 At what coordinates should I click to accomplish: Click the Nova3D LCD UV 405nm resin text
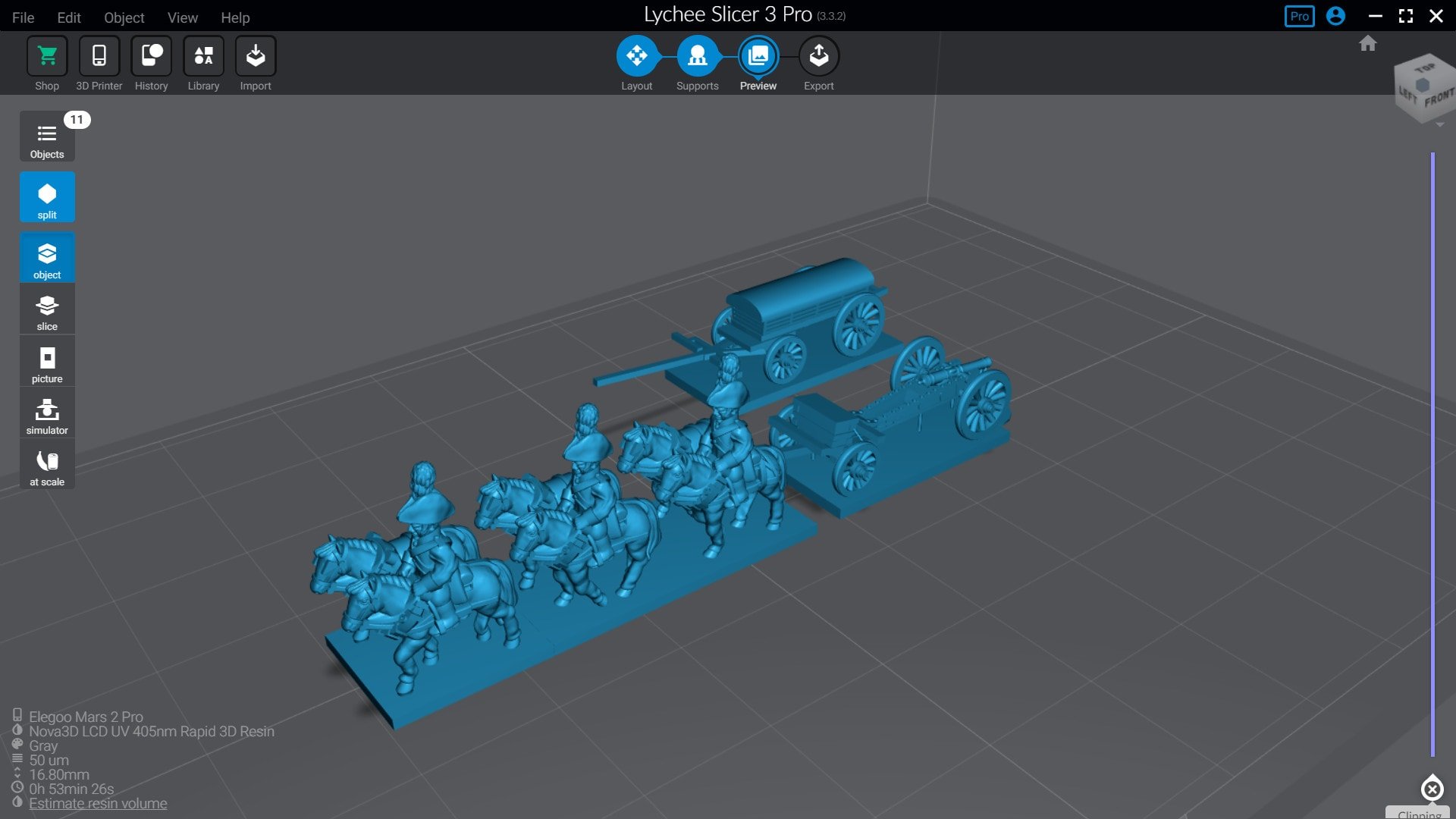coord(152,731)
